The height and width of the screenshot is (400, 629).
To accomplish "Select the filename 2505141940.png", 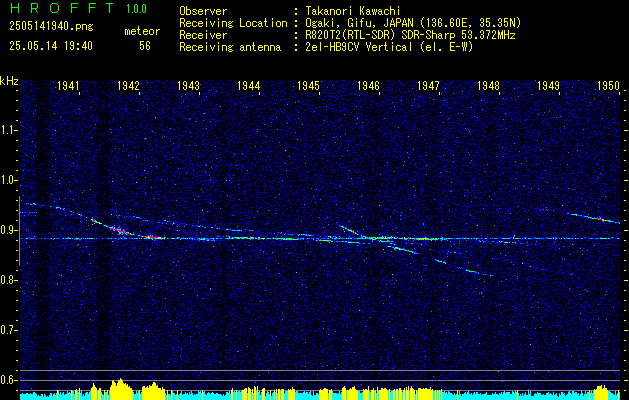I will pyautogui.click(x=51, y=26).
